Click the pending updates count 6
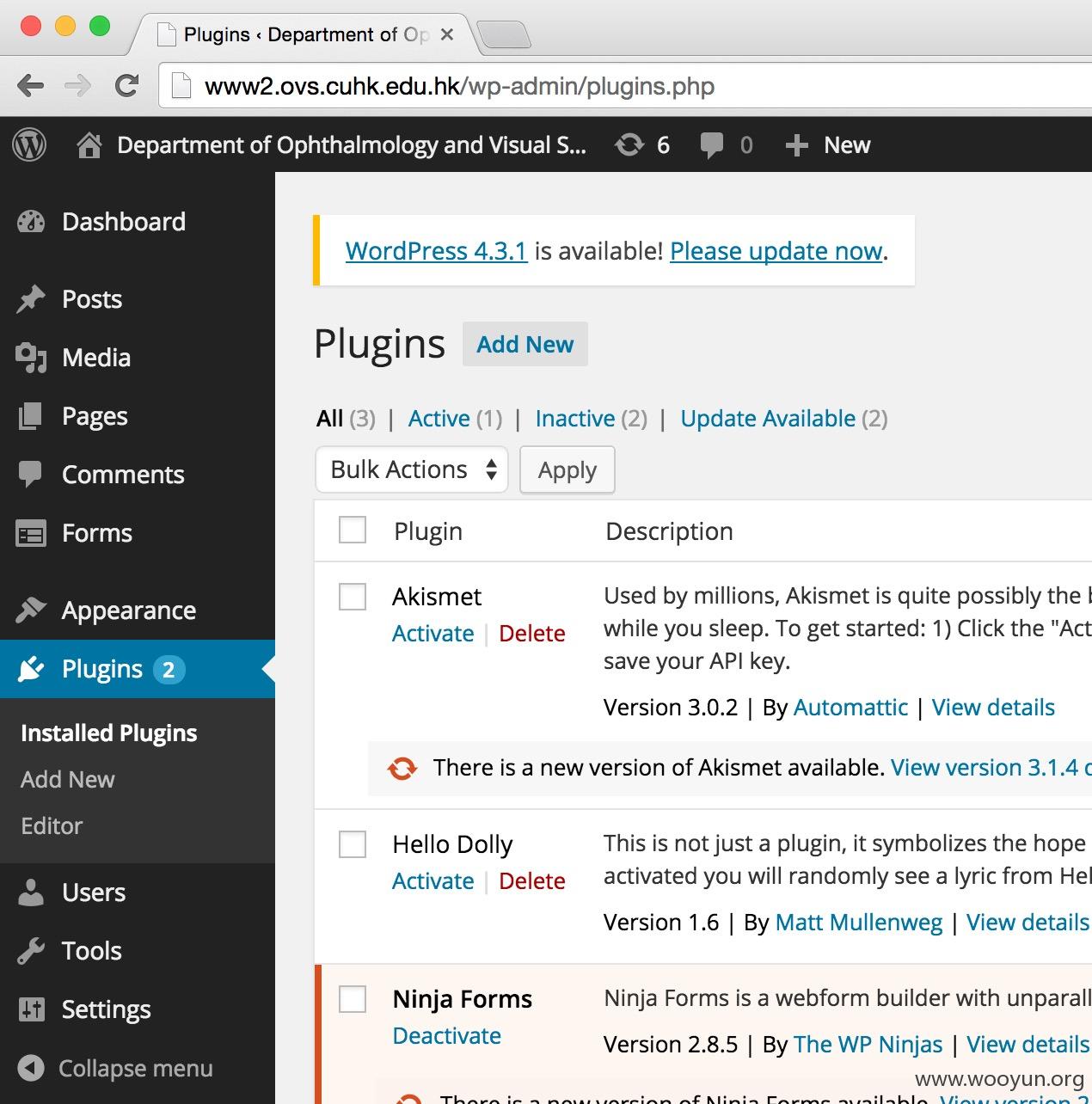Screen dimensions: 1092x1104 point(663,145)
